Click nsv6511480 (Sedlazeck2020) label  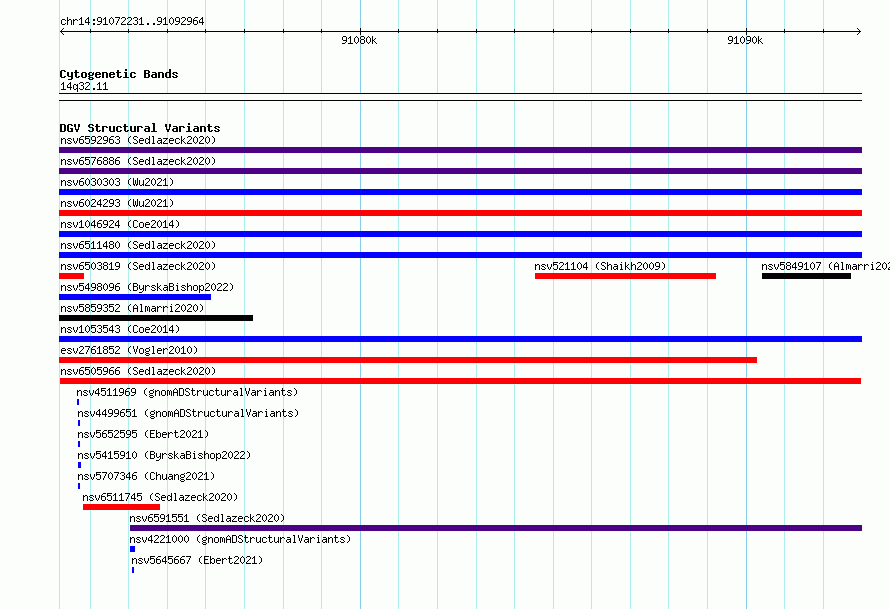coord(138,245)
